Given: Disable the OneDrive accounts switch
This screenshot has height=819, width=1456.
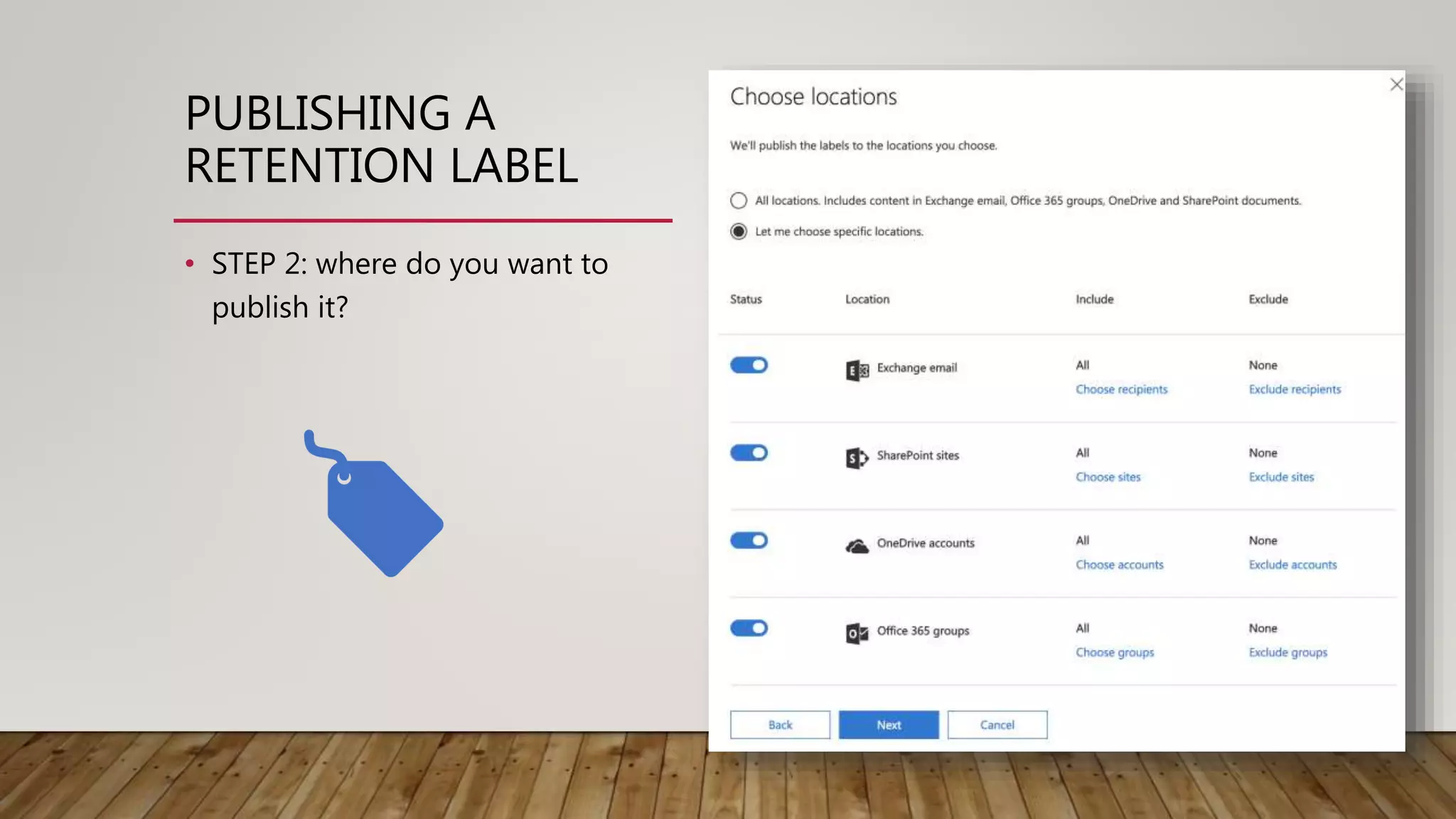Looking at the screenshot, I should 749,540.
